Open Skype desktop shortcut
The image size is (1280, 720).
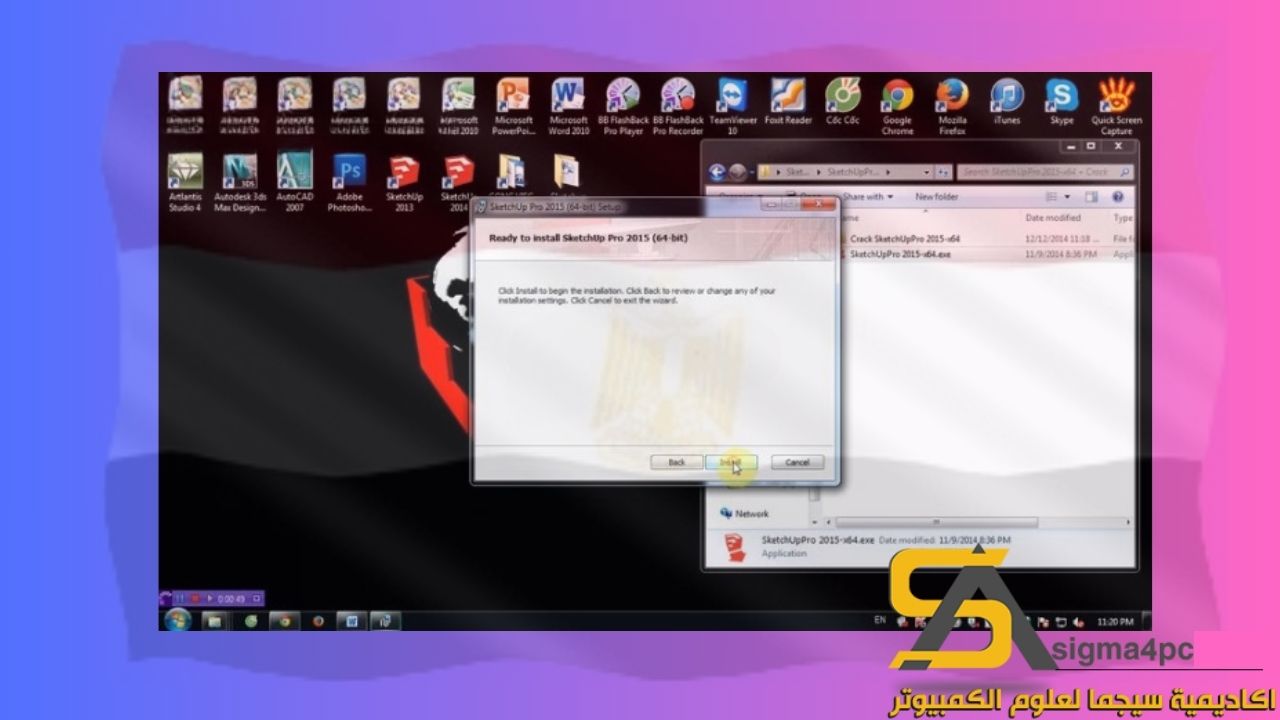(1062, 102)
